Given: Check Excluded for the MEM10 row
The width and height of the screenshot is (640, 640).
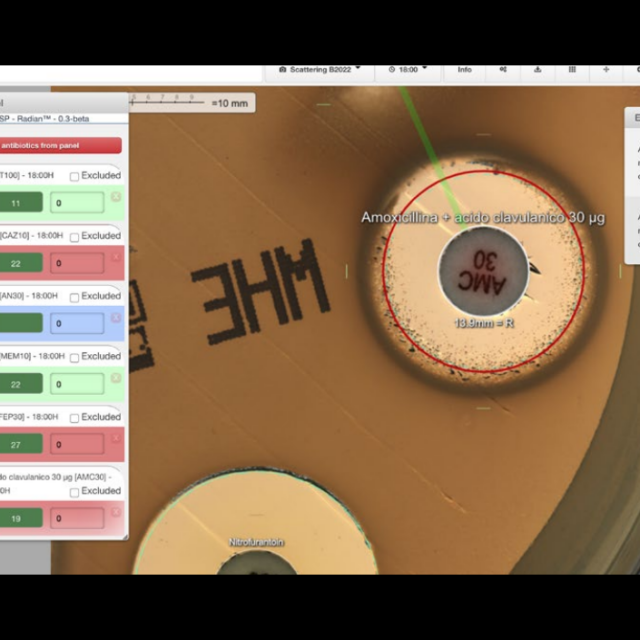Looking at the screenshot, I should [x=74, y=358].
